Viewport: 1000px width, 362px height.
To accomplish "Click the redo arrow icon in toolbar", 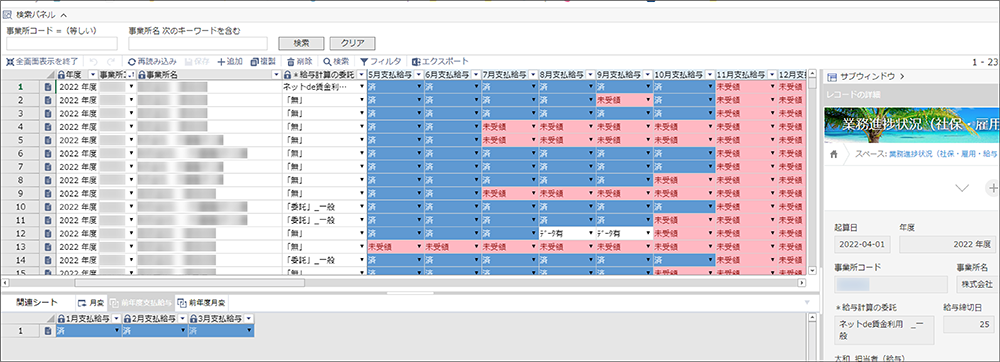I will coord(111,62).
